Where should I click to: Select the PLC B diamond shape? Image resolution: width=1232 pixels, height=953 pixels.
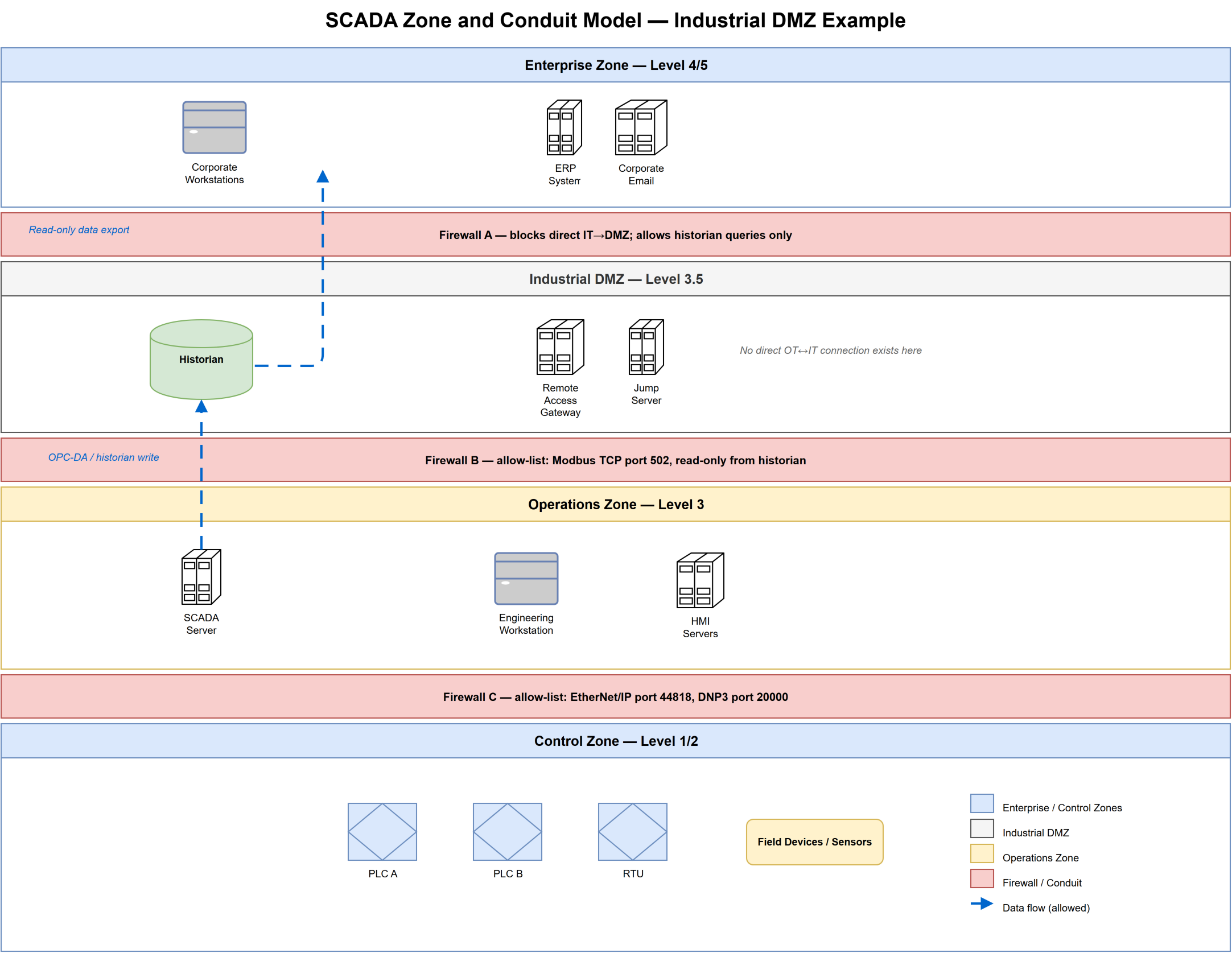[x=508, y=832]
